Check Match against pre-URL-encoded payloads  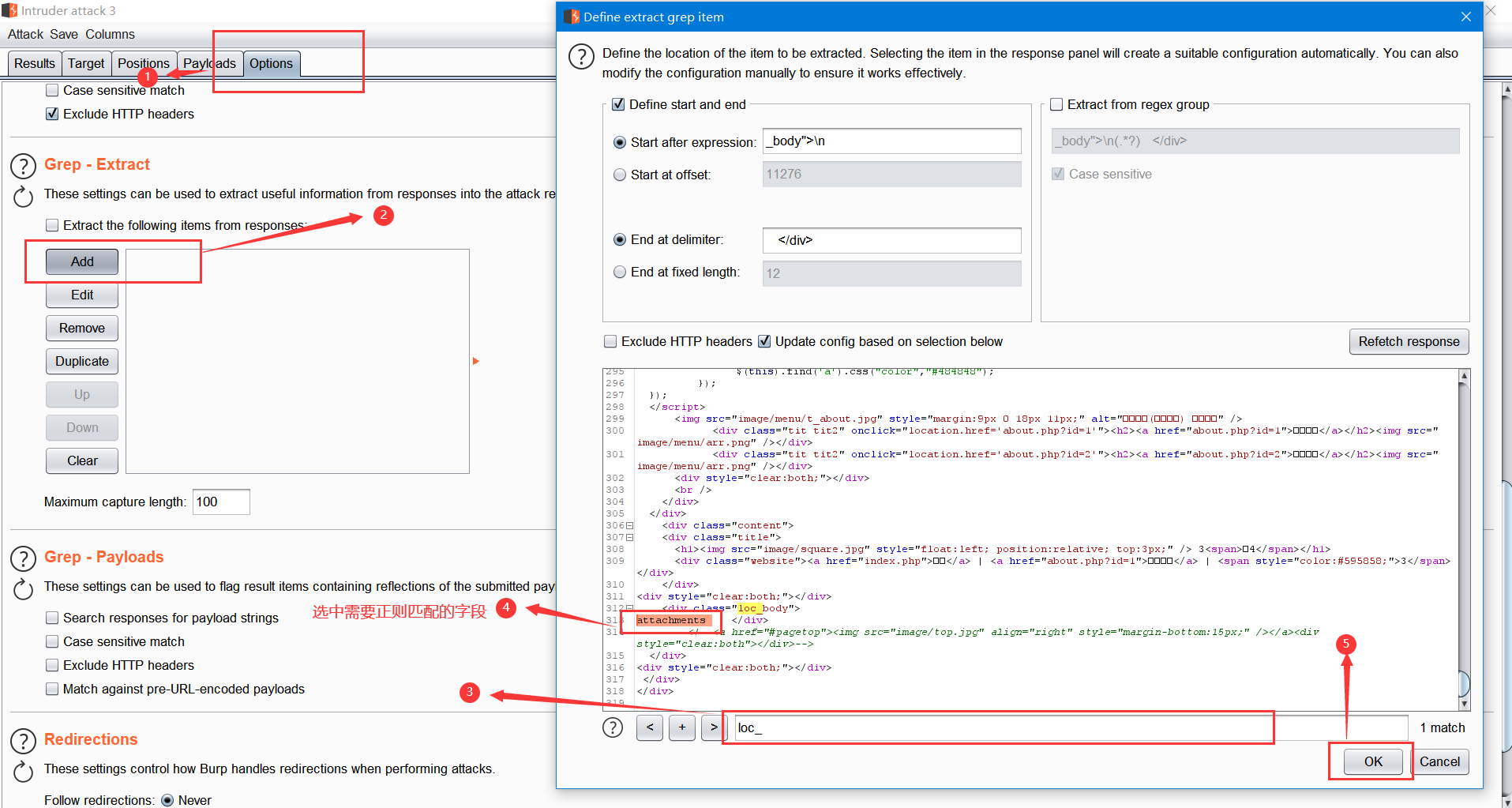pyautogui.click(x=52, y=689)
